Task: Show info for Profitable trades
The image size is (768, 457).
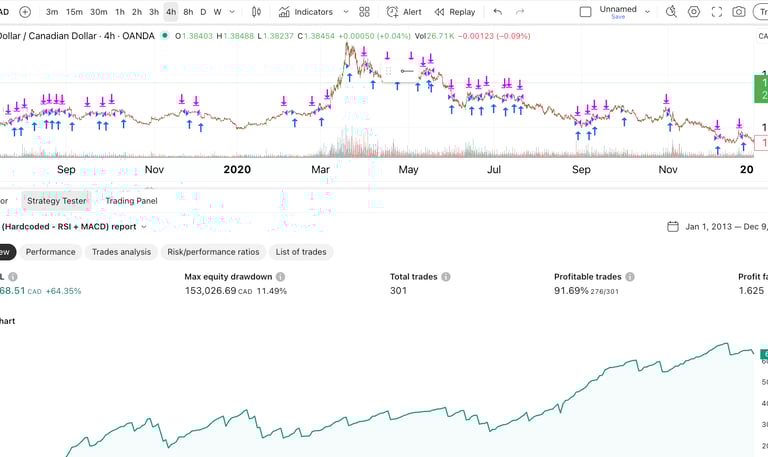Action: (x=630, y=277)
